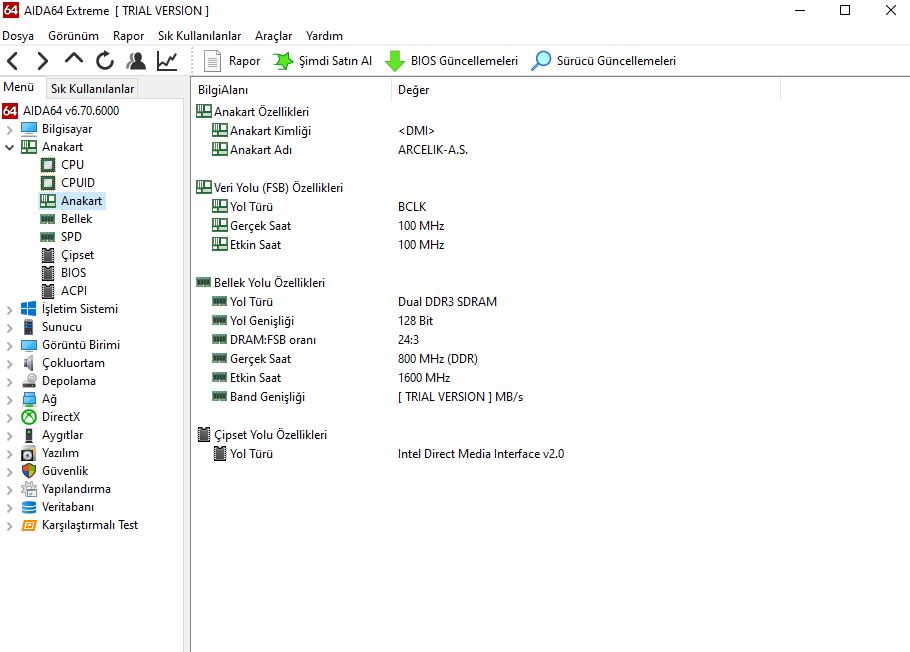The image size is (910, 652).
Task: Click the green star Şimdi Satın Al icon
Action: [283, 61]
